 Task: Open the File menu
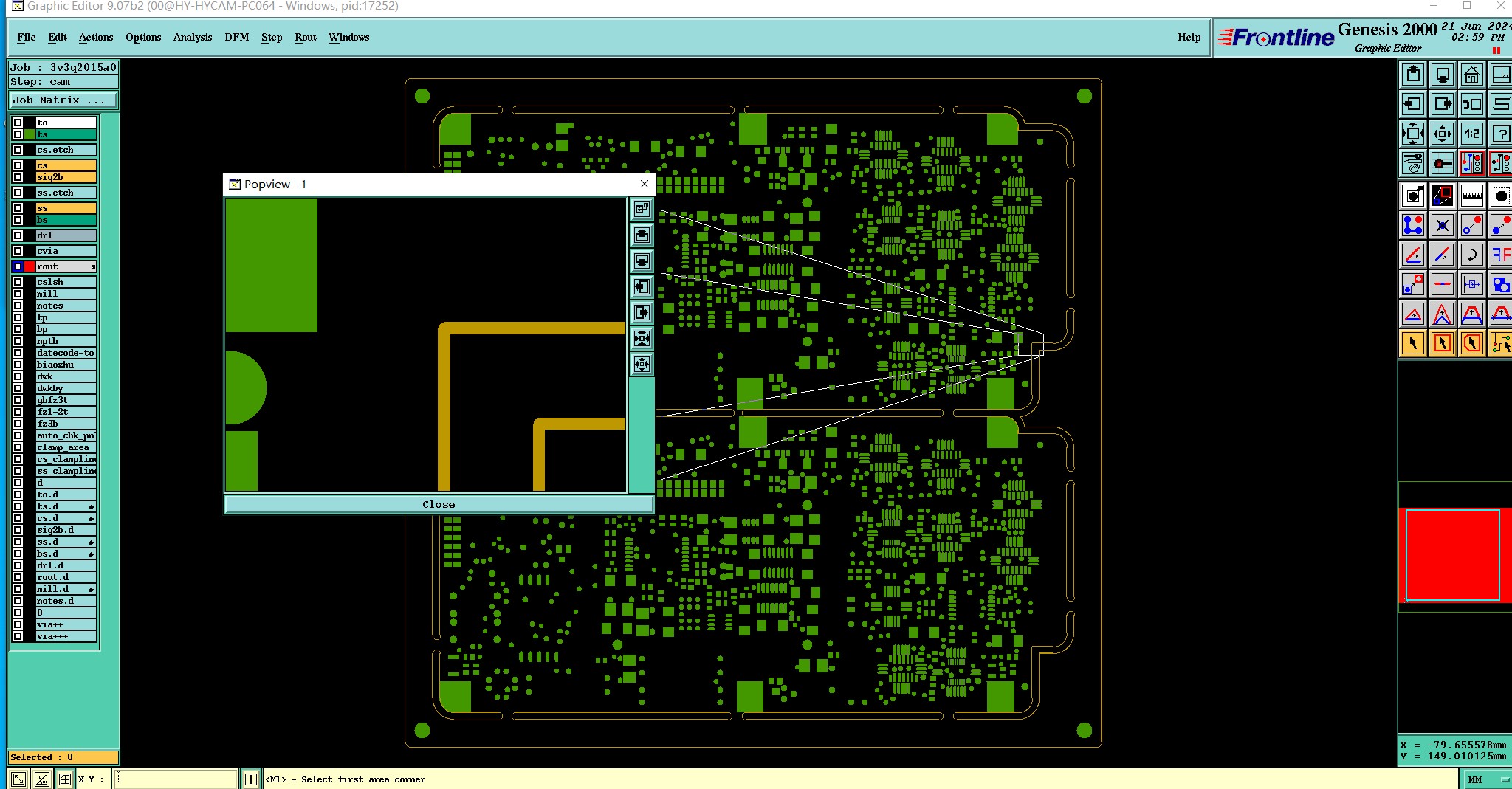(x=26, y=37)
